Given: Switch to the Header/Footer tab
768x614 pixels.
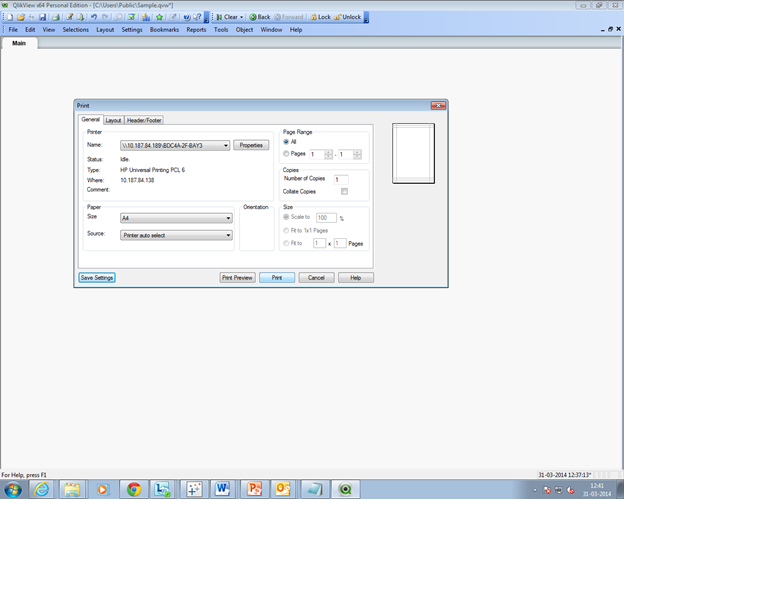Looking at the screenshot, I should pyautogui.click(x=144, y=120).
